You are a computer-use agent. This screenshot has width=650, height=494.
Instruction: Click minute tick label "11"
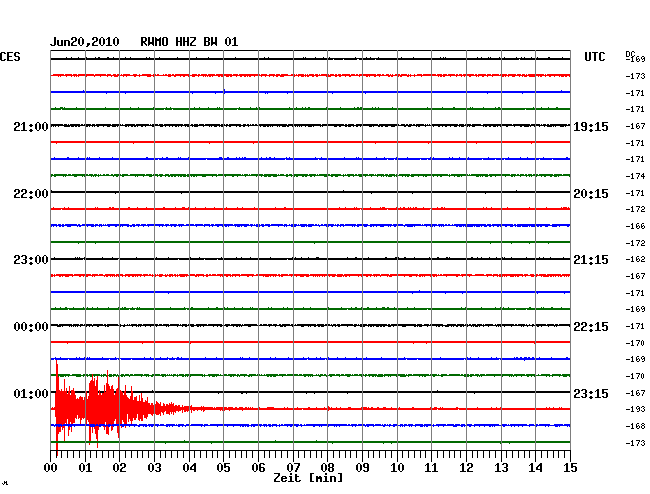431,468
